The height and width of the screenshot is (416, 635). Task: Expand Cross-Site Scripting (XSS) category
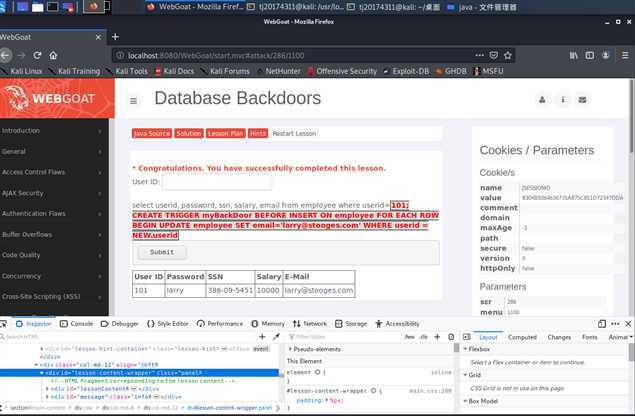tap(52, 297)
